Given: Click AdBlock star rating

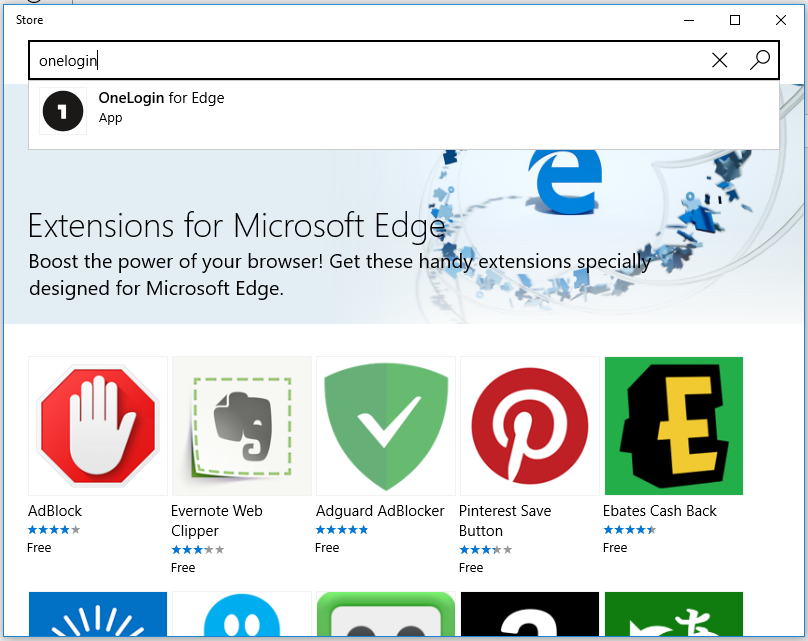Looking at the screenshot, I should 54,530.
